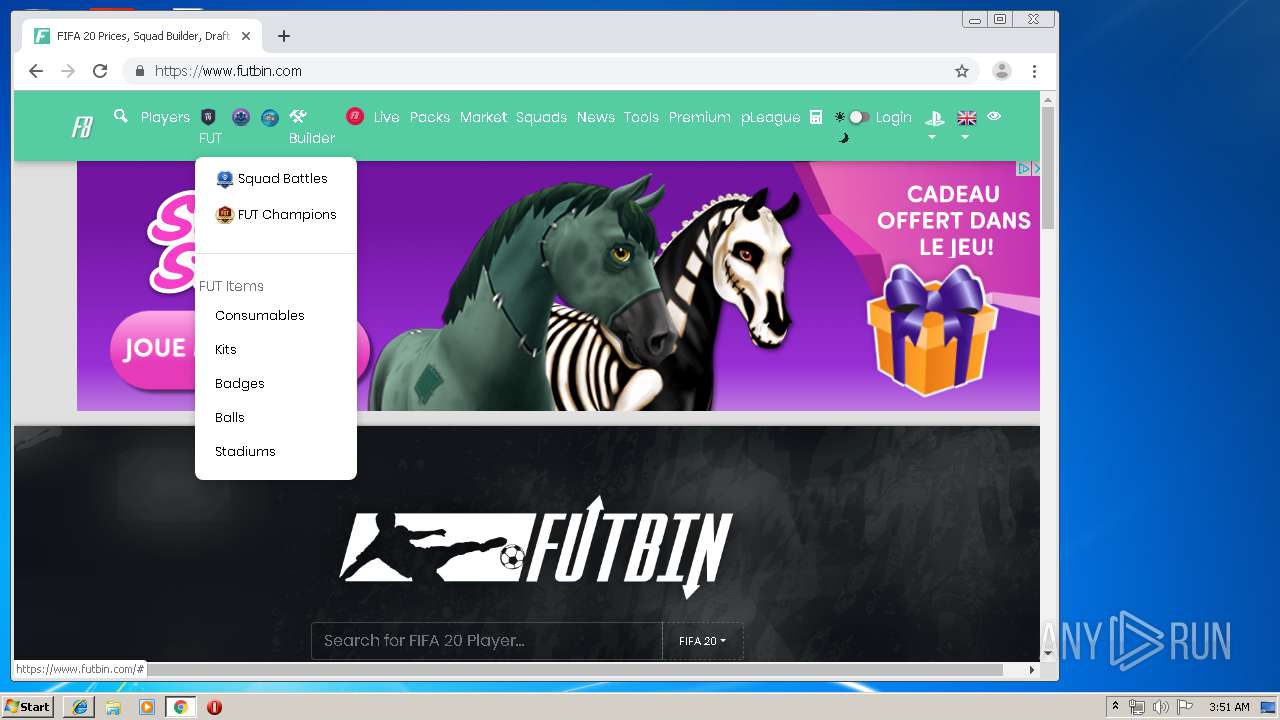Open the Action Center flag icon
Image resolution: width=1280 pixels, height=720 pixels.
(1185, 707)
